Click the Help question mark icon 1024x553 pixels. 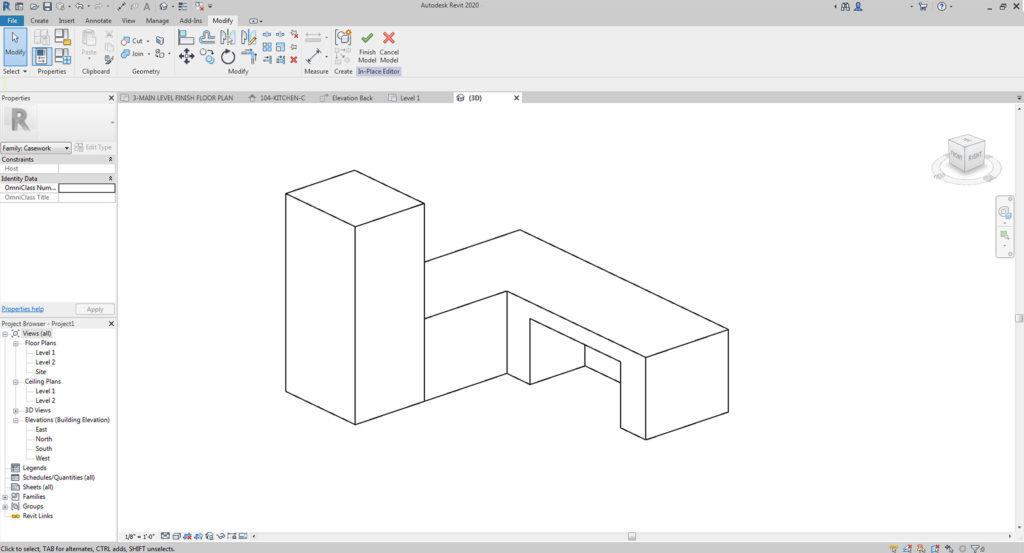click(x=942, y=6)
